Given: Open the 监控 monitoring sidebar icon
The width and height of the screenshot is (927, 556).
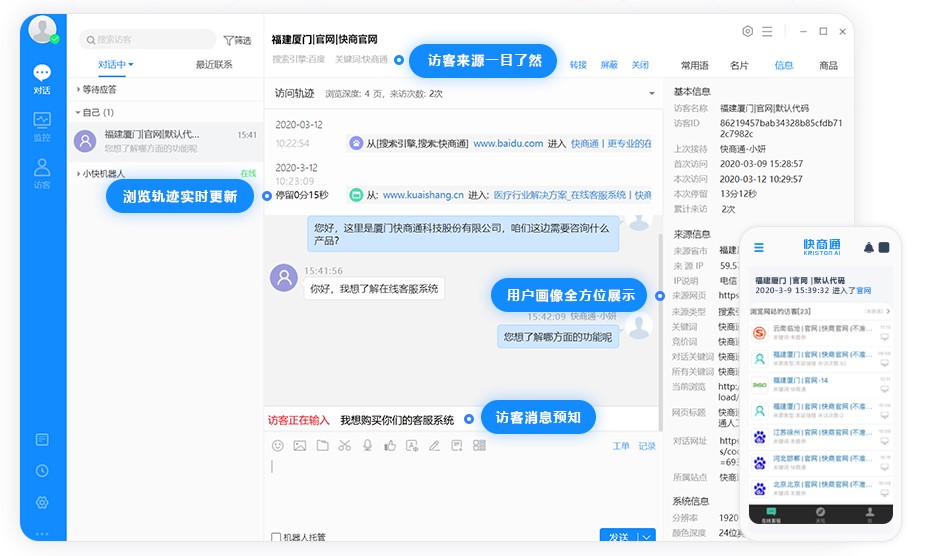Looking at the screenshot, I should pyautogui.click(x=42, y=125).
